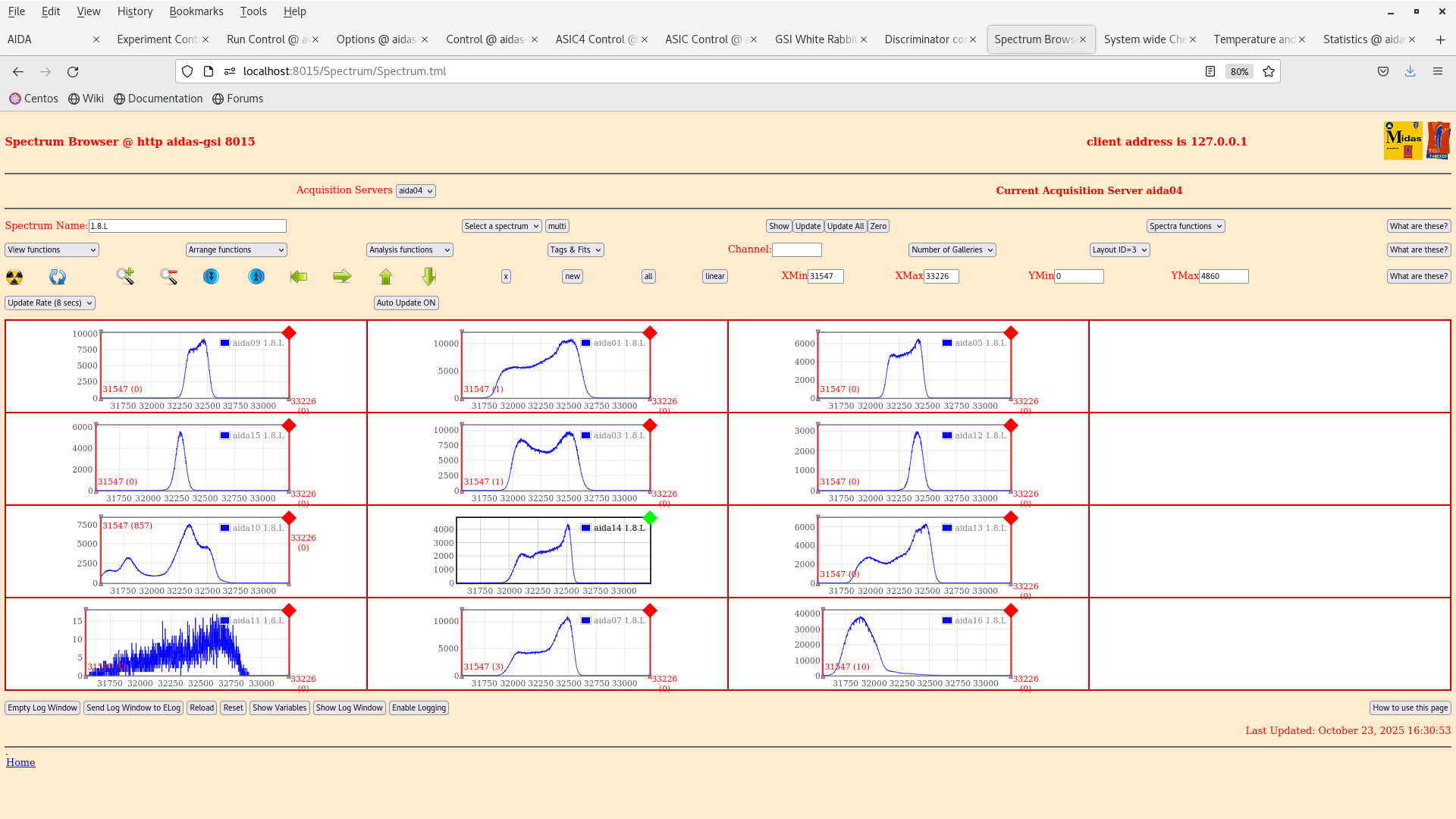Switch to the GSI White Rabbit tab
Screen dimensions: 1456x819
815,39
